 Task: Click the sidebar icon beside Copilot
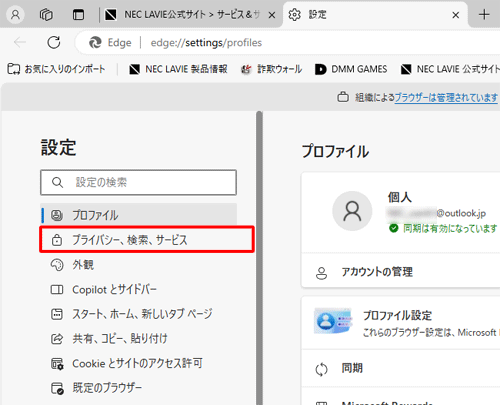pos(57,289)
